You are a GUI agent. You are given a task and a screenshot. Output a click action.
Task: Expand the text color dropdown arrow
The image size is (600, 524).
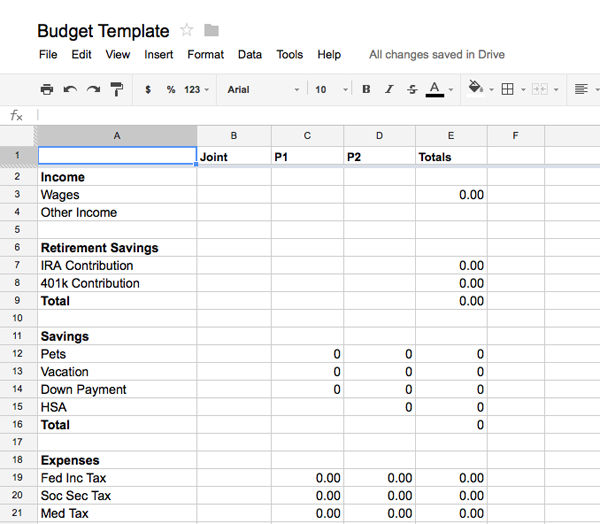pos(451,90)
